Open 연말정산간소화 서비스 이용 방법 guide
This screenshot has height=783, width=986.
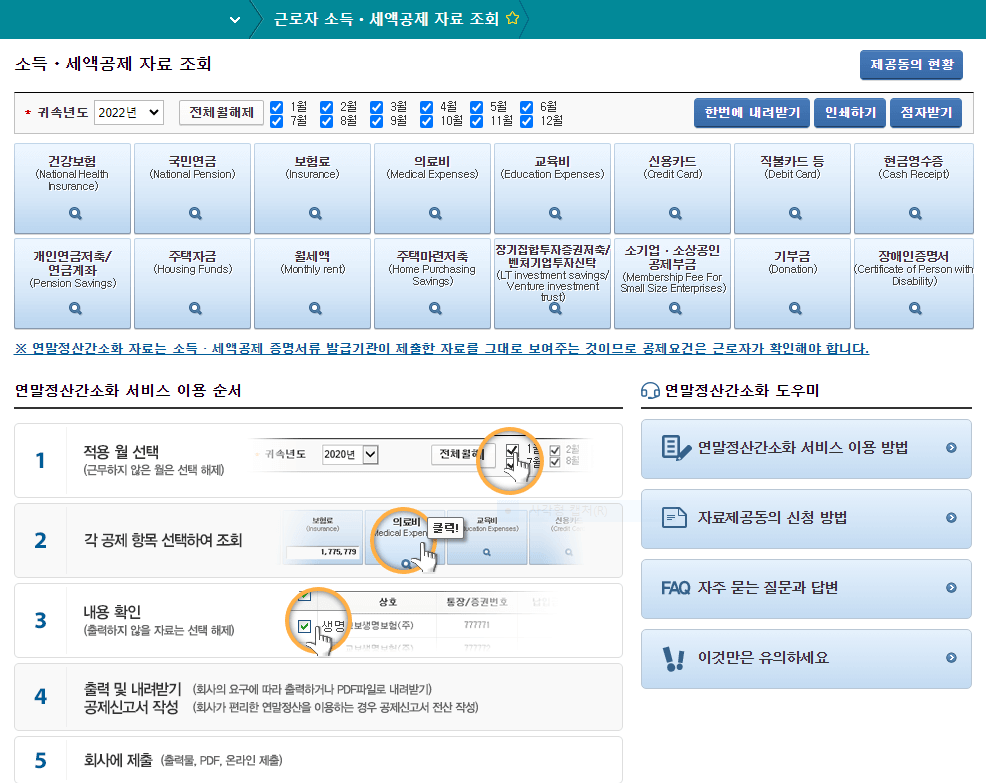pyautogui.click(x=806, y=449)
